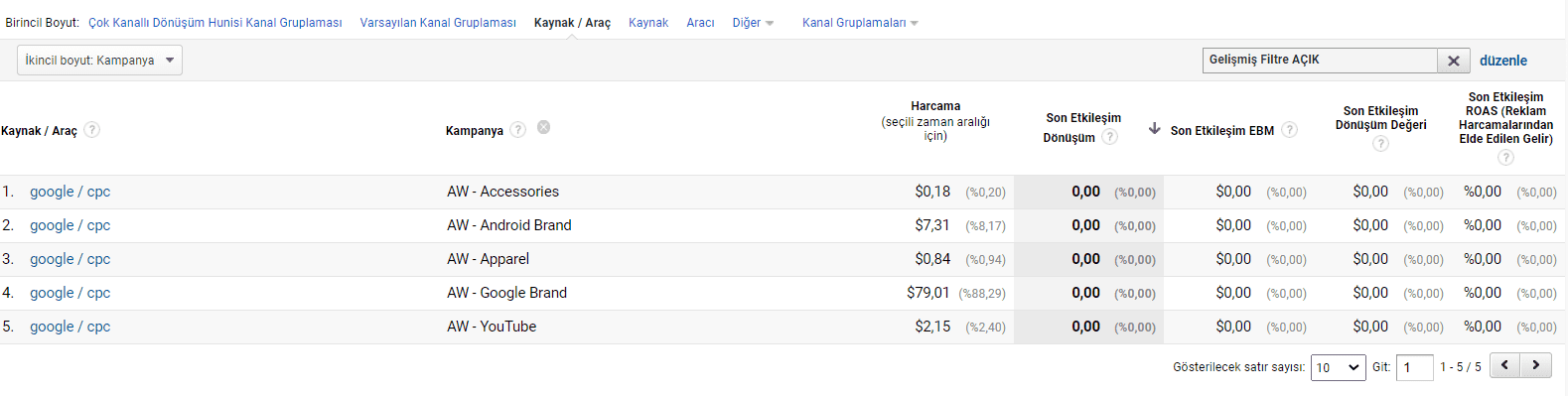Image resolution: width=1568 pixels, height=396 pixels.
Task: Expand the Diğer dropdown
Action: [x=753, y=23]
